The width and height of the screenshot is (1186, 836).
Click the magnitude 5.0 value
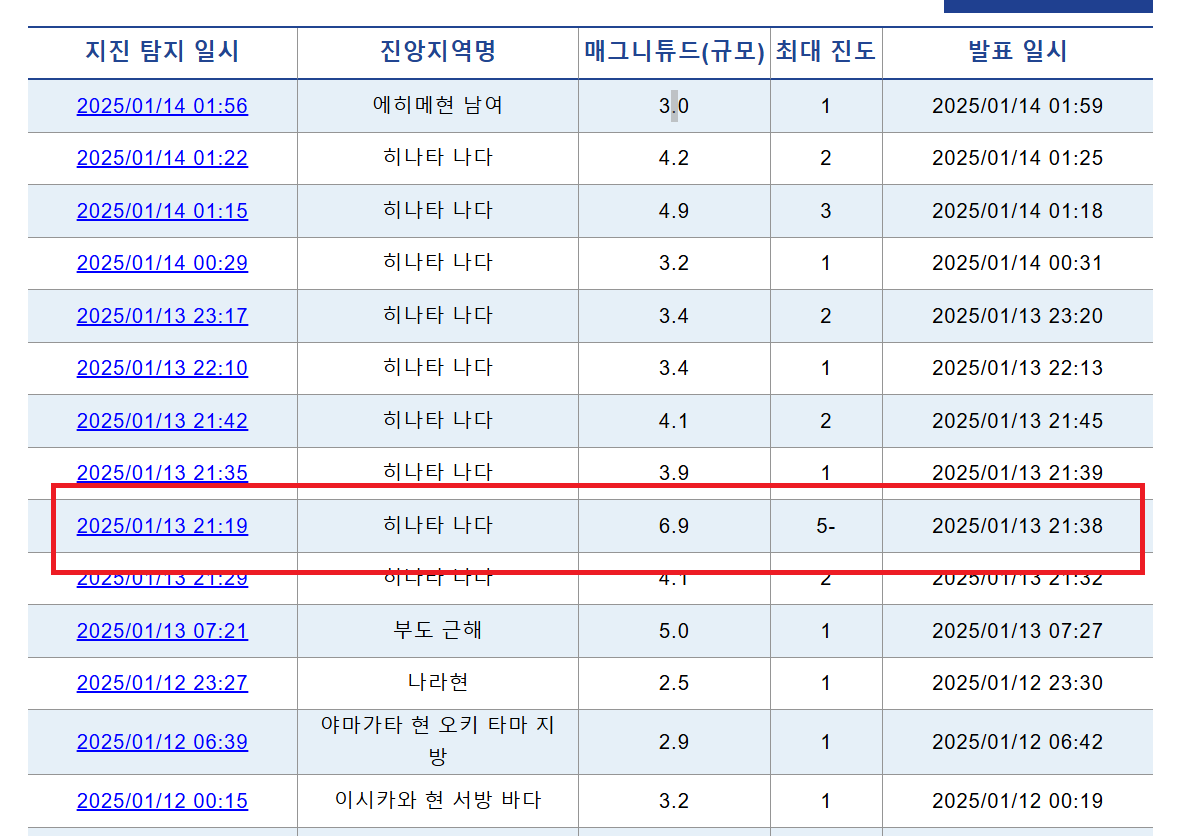tap(674, 631)
